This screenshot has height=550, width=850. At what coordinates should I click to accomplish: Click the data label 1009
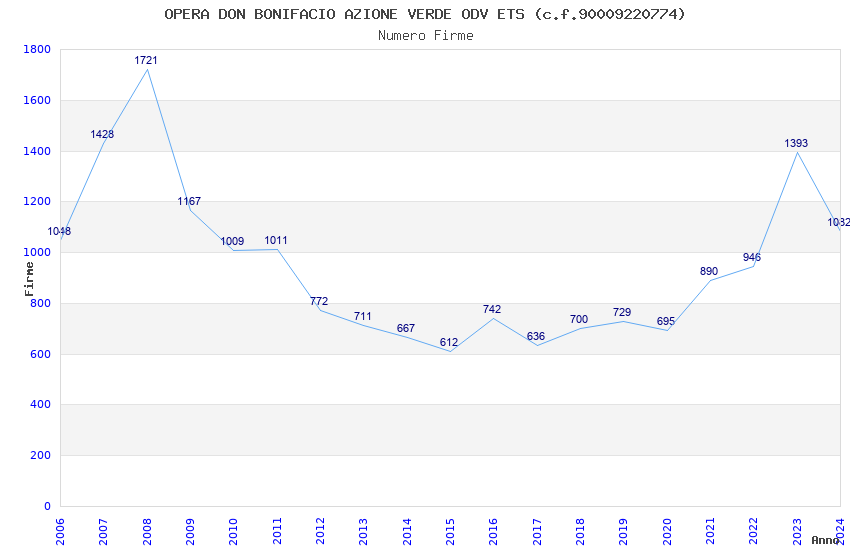point(232,241)
